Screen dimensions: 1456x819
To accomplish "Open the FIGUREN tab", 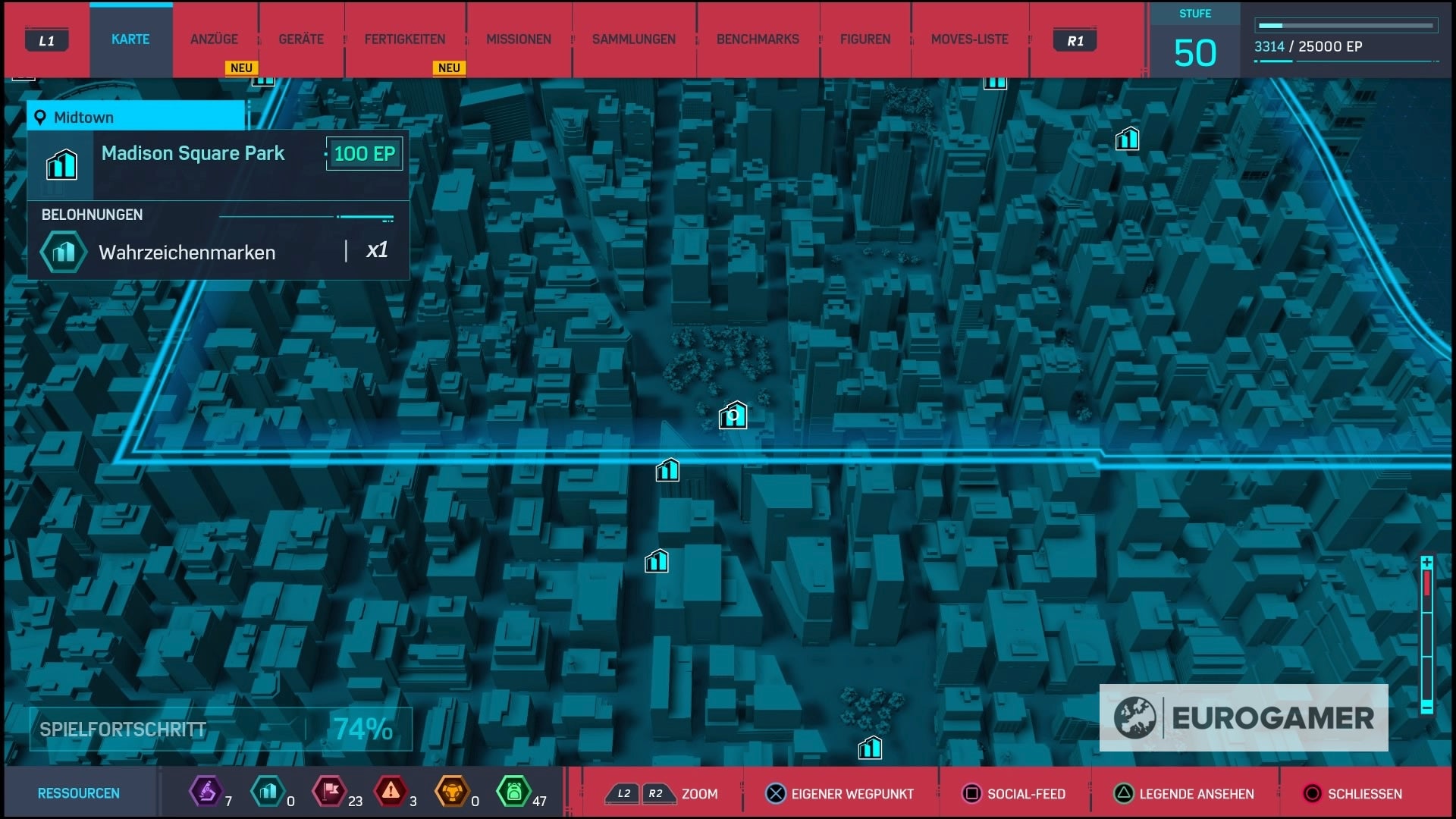I will [x=865, y=39].
